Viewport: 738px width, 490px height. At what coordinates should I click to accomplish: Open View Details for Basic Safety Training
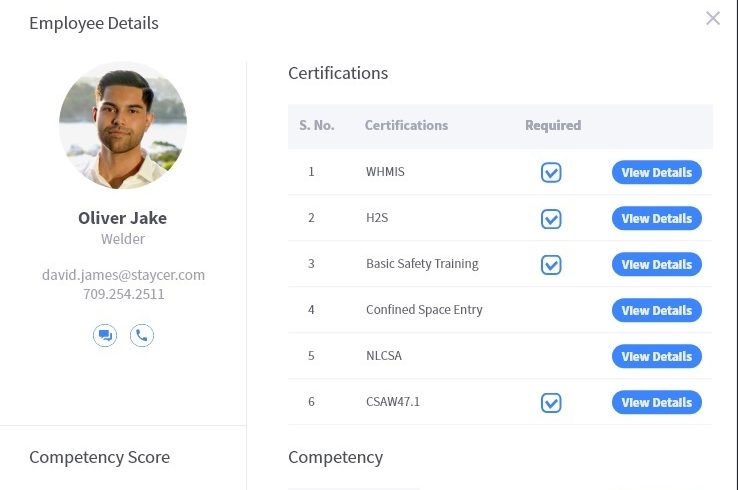(656, 265)
